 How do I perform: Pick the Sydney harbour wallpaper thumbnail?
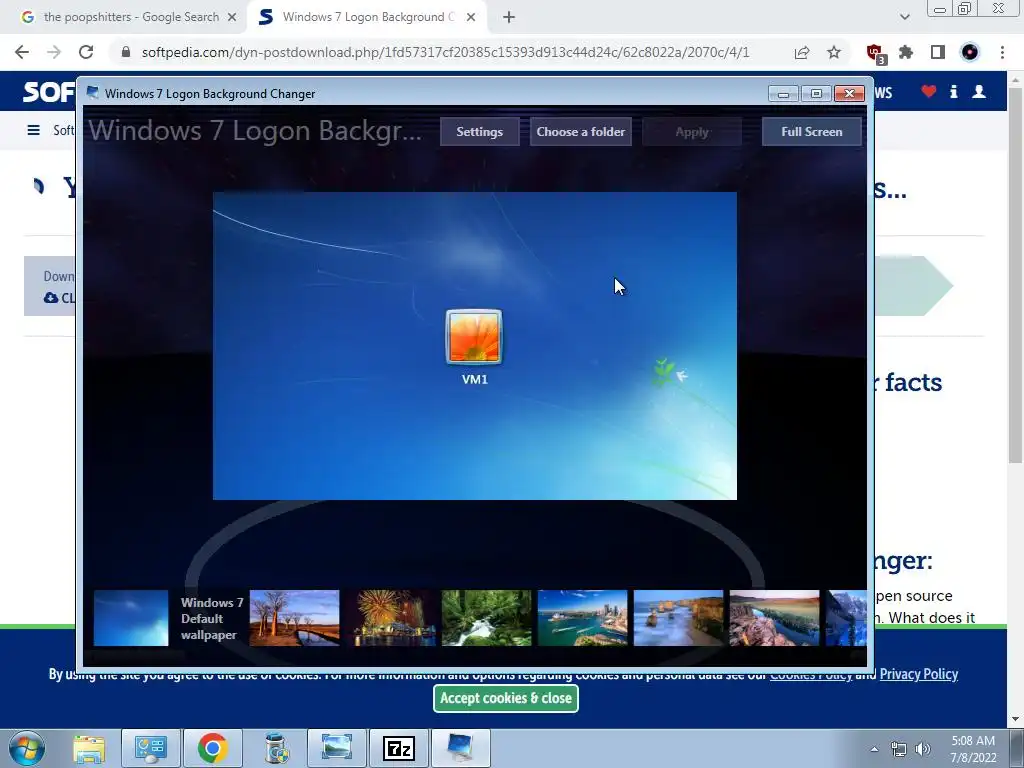[x=583, y=618]
